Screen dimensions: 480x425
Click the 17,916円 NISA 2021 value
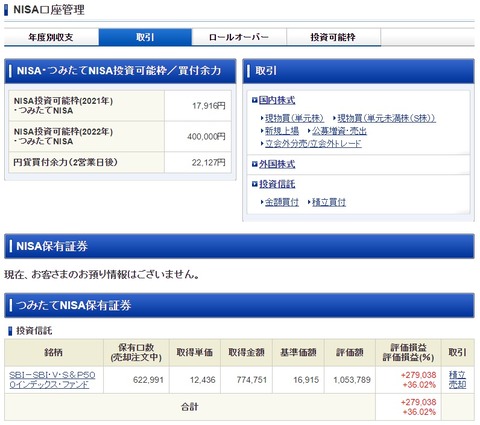click(209, 106)
